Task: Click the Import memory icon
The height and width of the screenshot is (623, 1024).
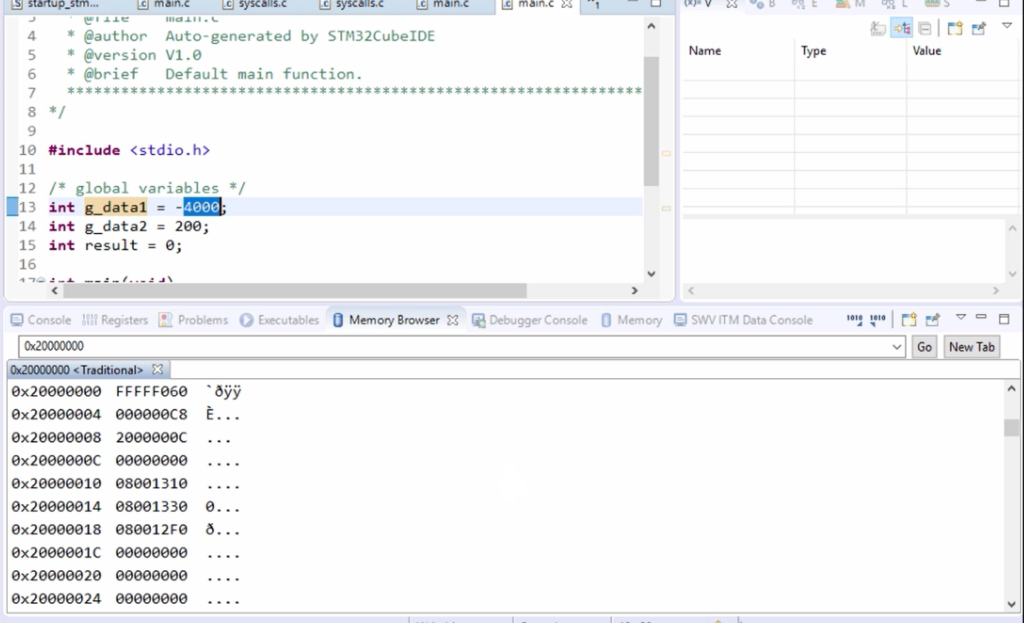Action: pyautogui.click(x=854, y=319)
